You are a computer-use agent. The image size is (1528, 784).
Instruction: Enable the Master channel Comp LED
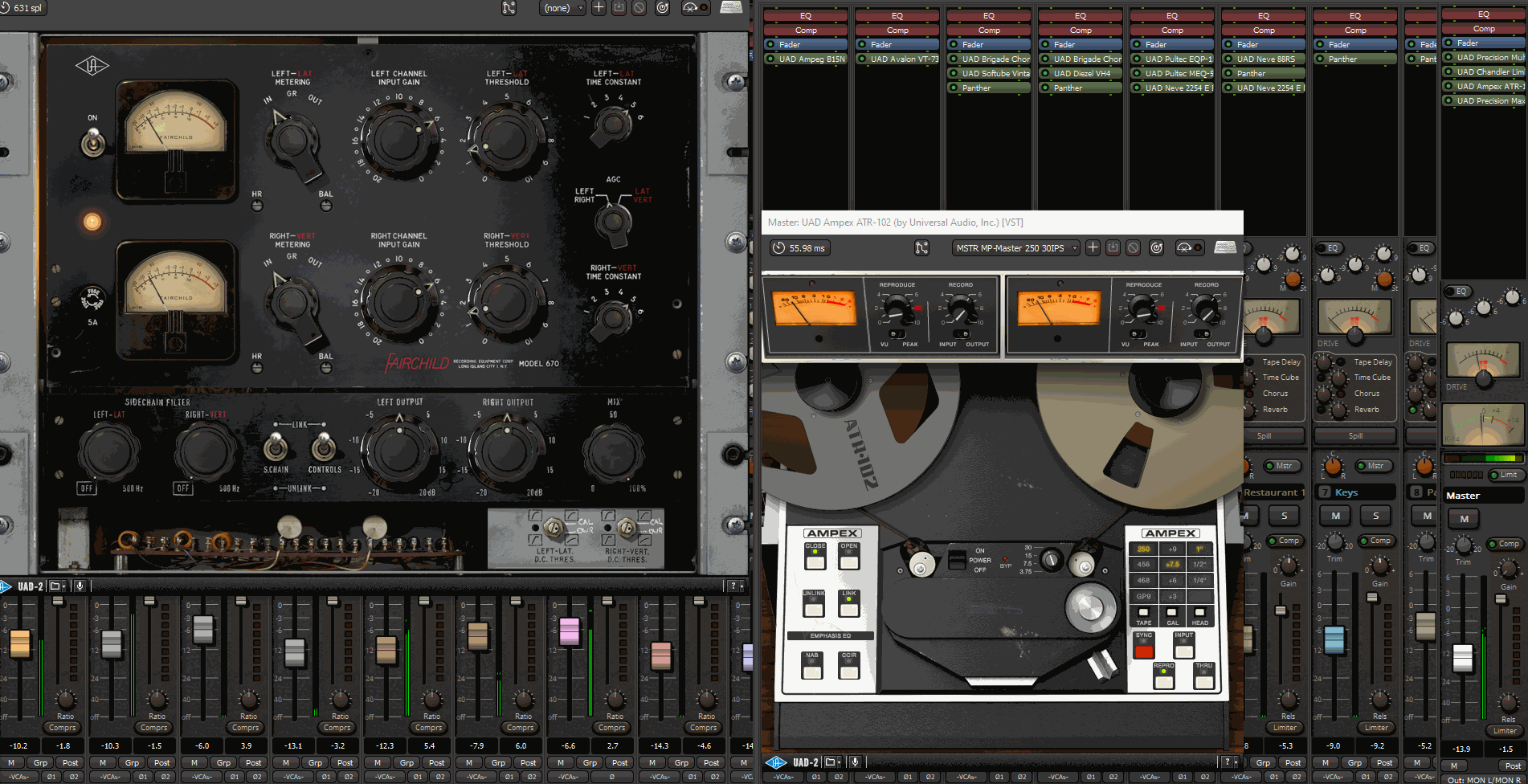[x=1493, y=544]
